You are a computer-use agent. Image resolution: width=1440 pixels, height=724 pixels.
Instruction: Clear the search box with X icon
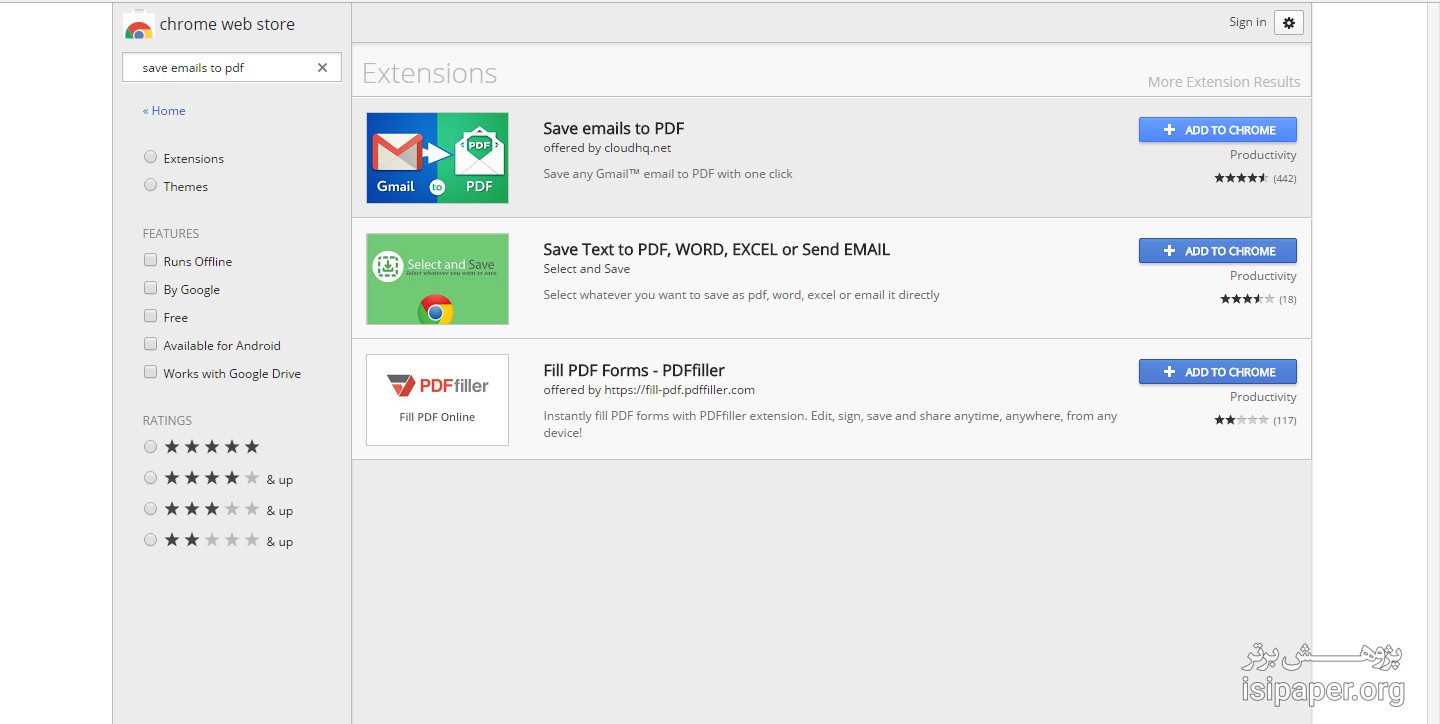point(322,68)
